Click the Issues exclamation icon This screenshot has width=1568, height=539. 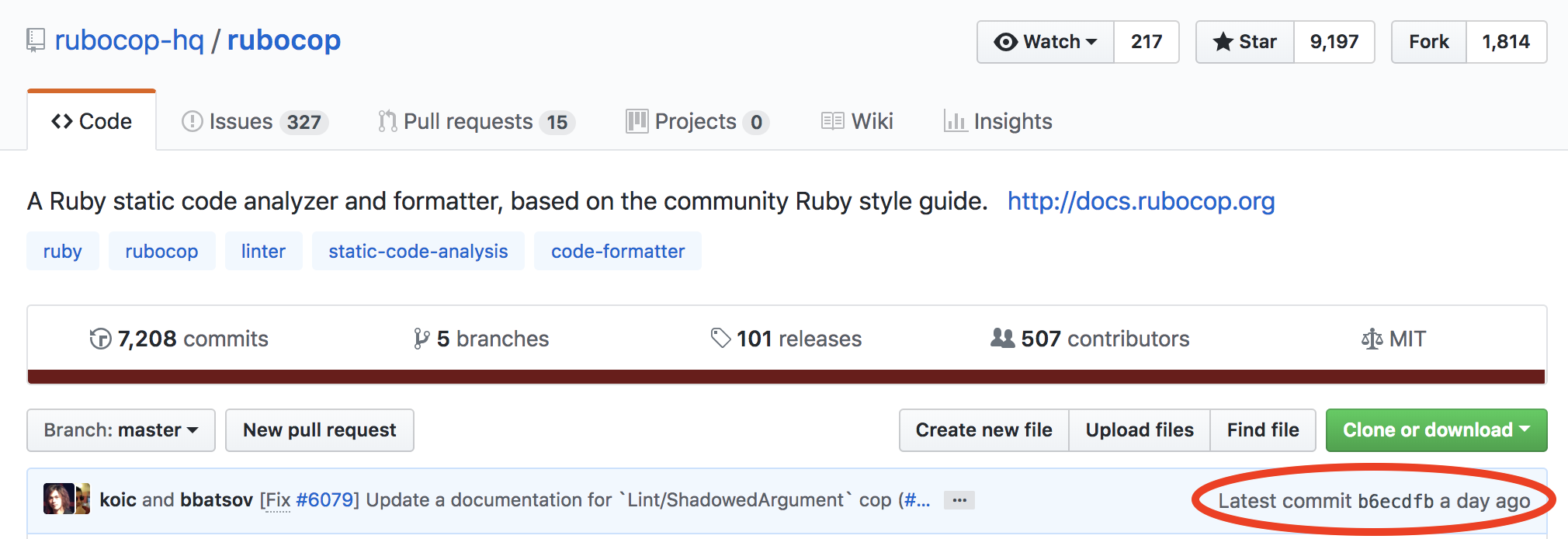tap(192, 121)
